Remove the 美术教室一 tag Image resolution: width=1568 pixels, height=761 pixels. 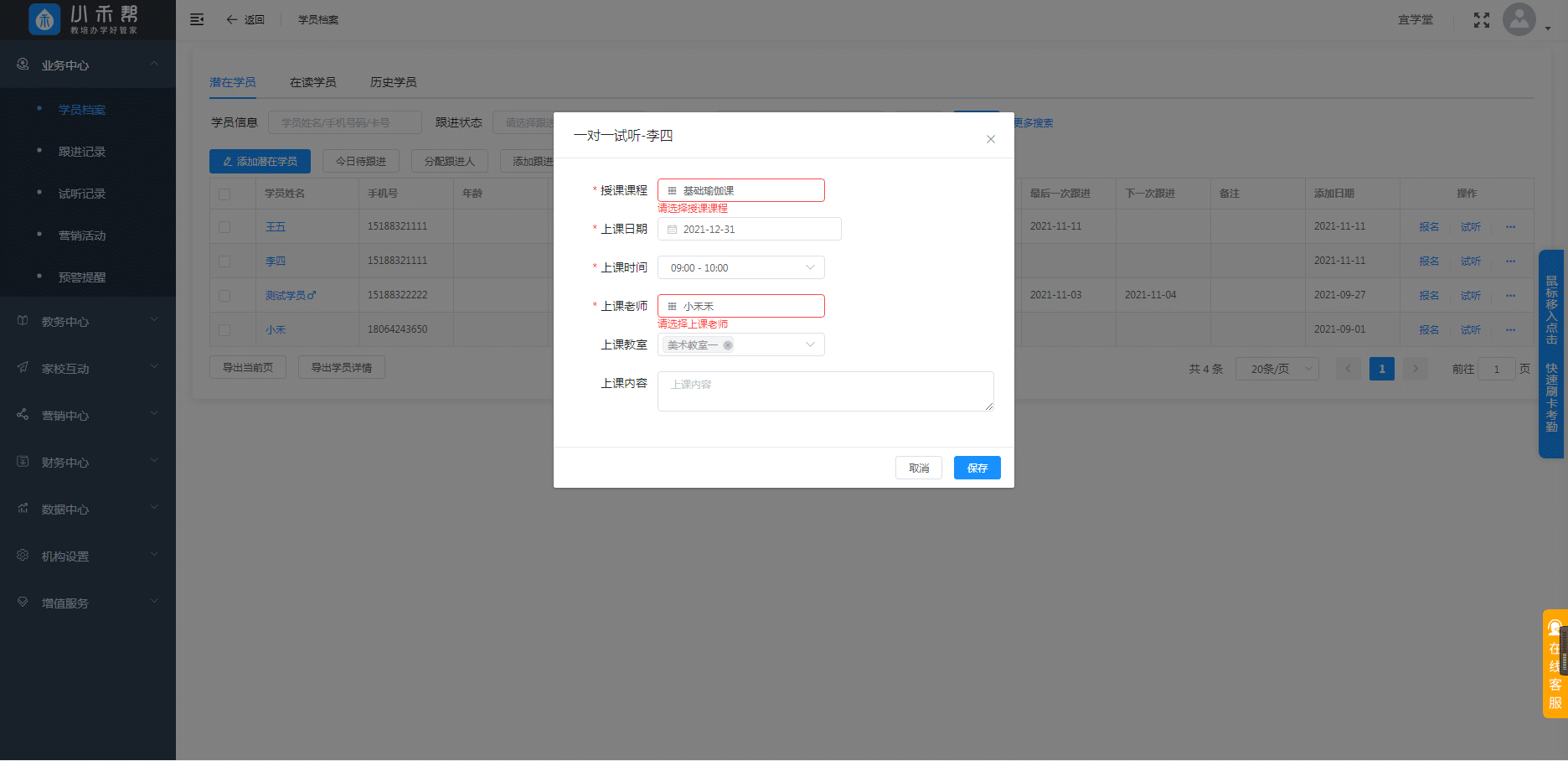[x=728, y=345]
